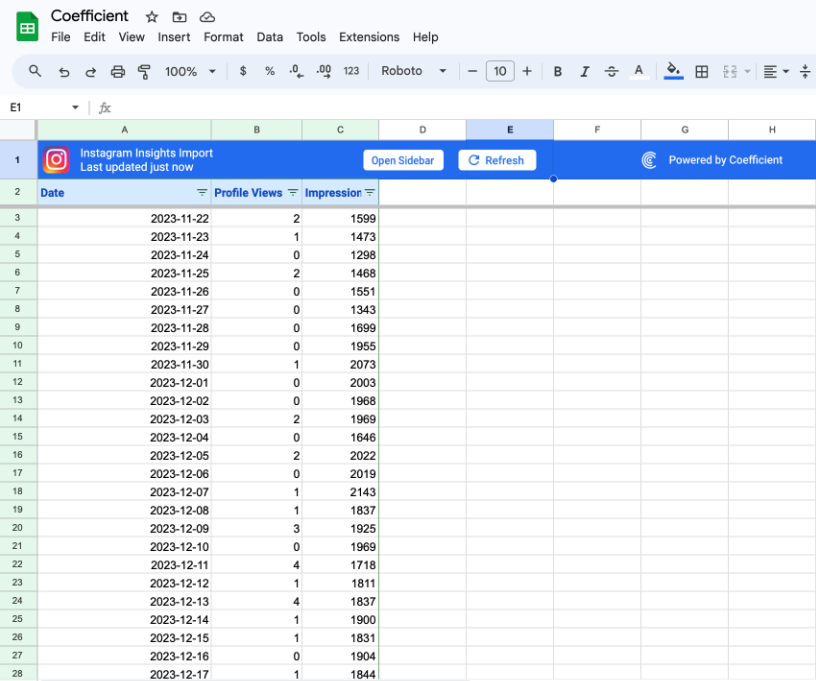Format selection as currency
Viewport: 816px width, 681px height.
[x=241, y=71]
